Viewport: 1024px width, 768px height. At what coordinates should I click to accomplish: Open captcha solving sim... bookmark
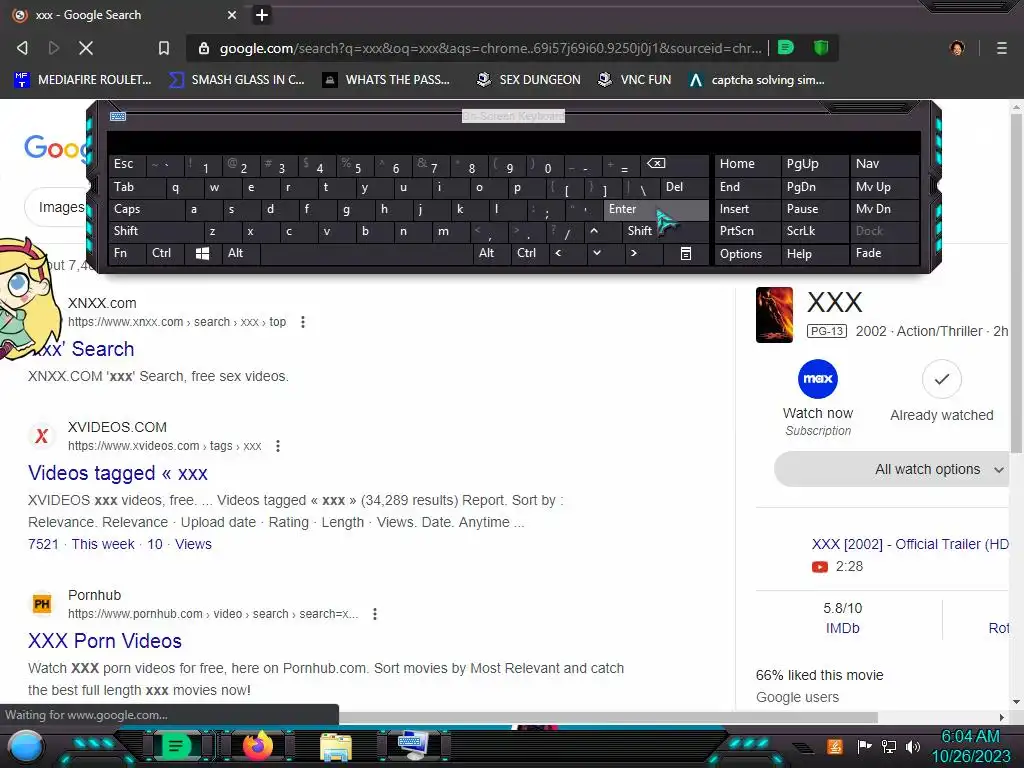coord(756,80)
